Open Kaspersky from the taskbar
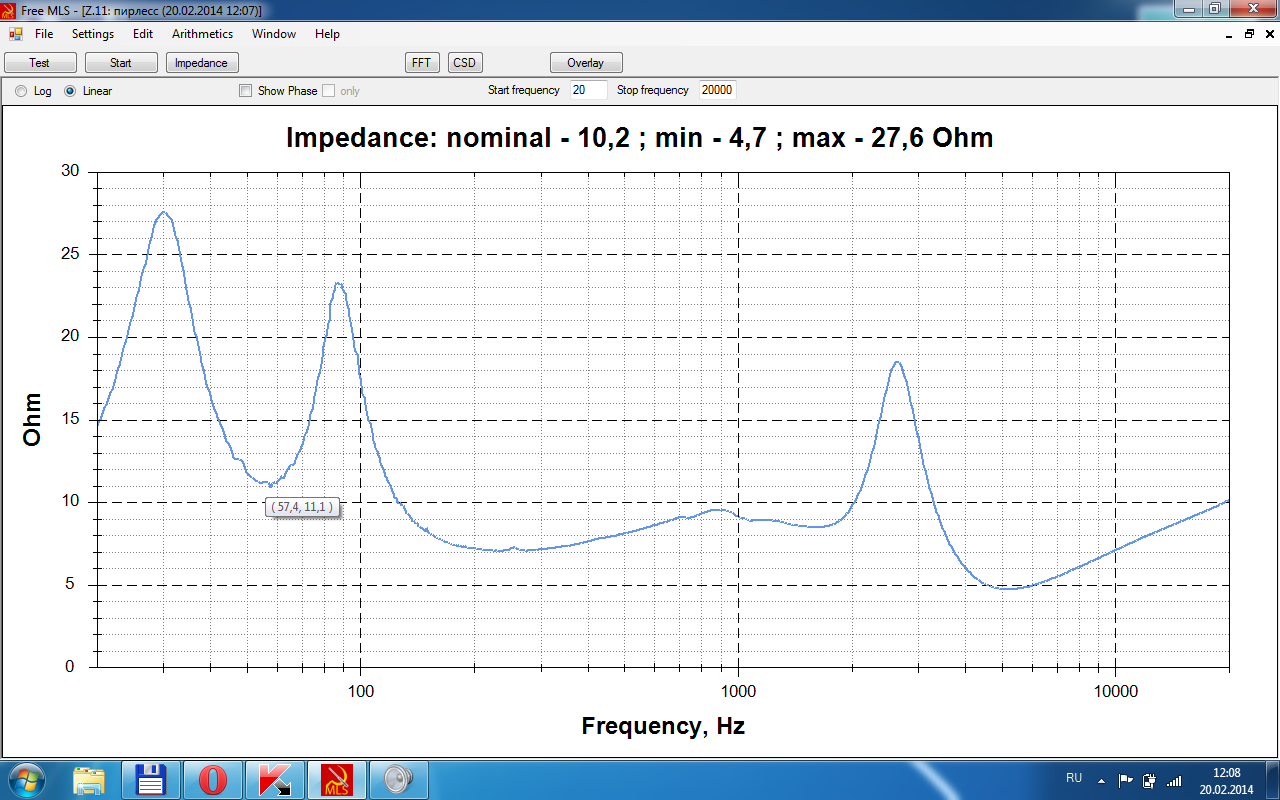This screenshot has height=800, width=1280. (275, 780)
